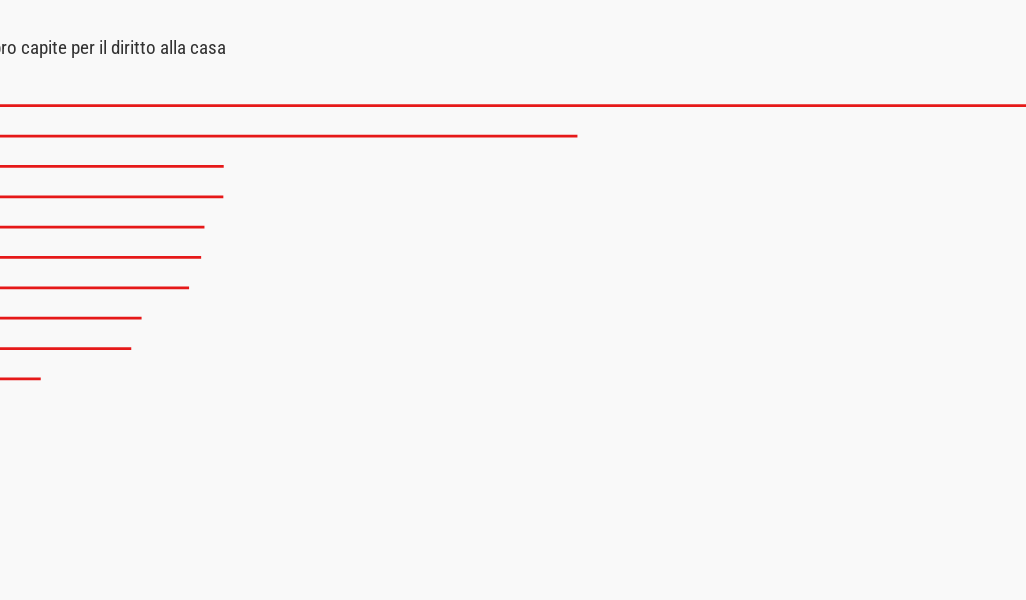Click the bar directly below the title

pos(512,105)
